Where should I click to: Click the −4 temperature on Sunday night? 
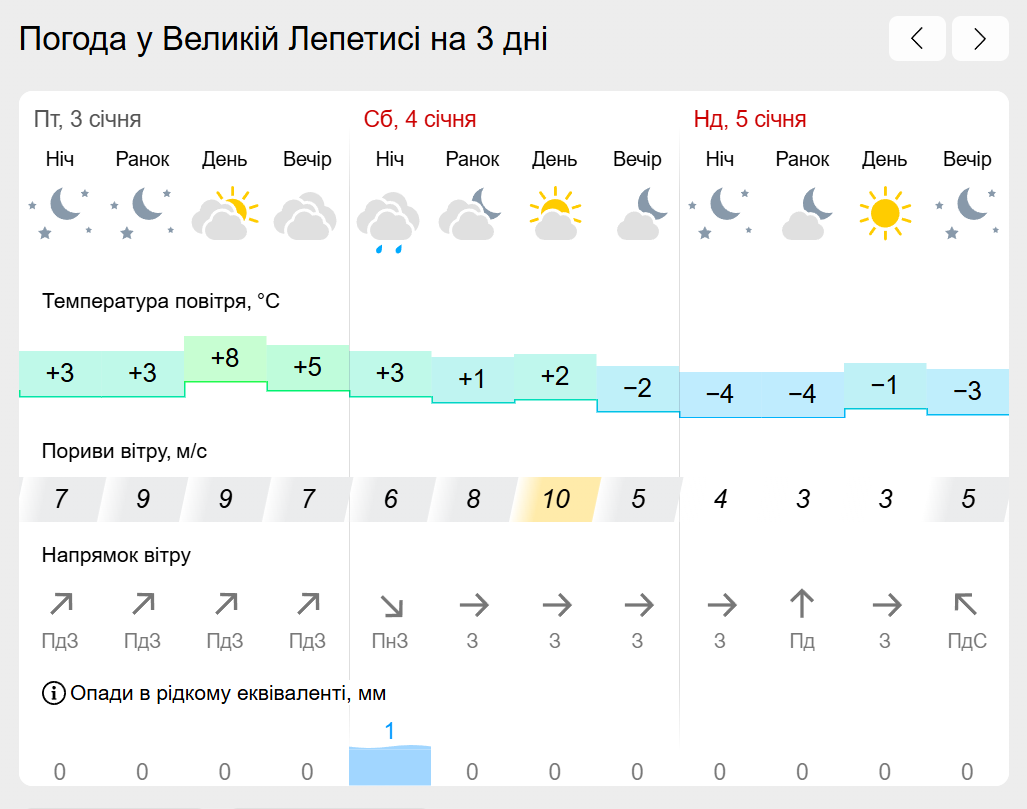(720, 394)
